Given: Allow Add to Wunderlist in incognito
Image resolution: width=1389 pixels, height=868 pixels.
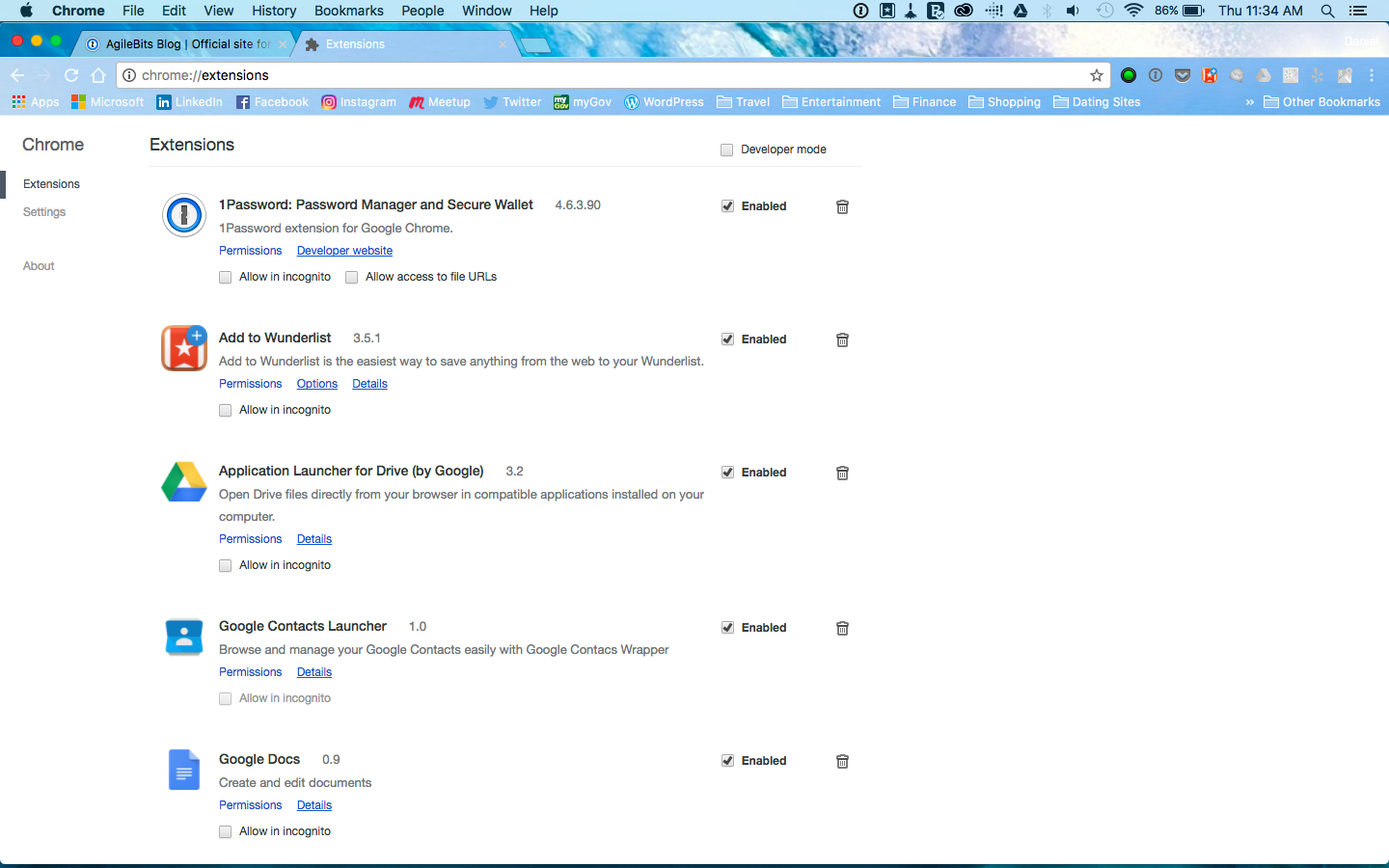Looking at the screenshot, I should 225,410.
